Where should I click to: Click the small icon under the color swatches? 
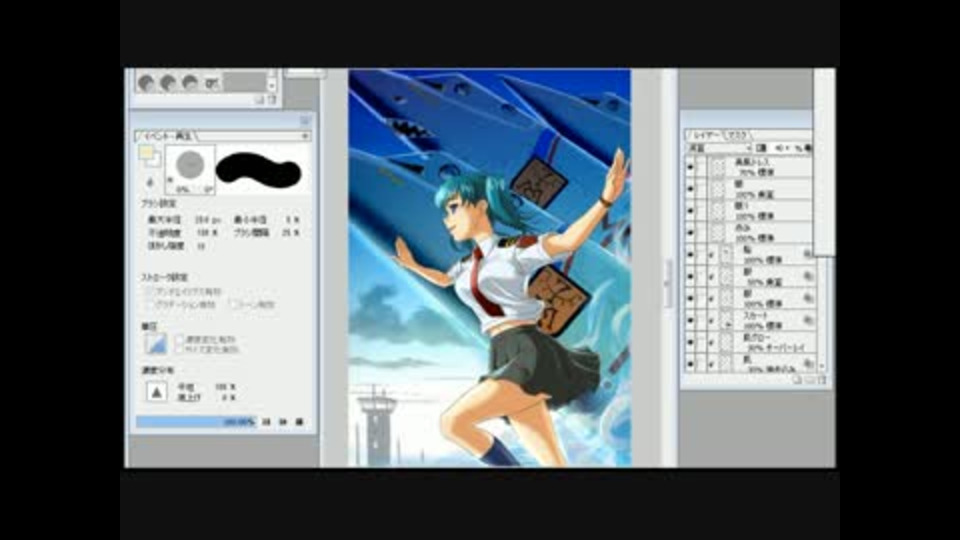tap(150, 182)
